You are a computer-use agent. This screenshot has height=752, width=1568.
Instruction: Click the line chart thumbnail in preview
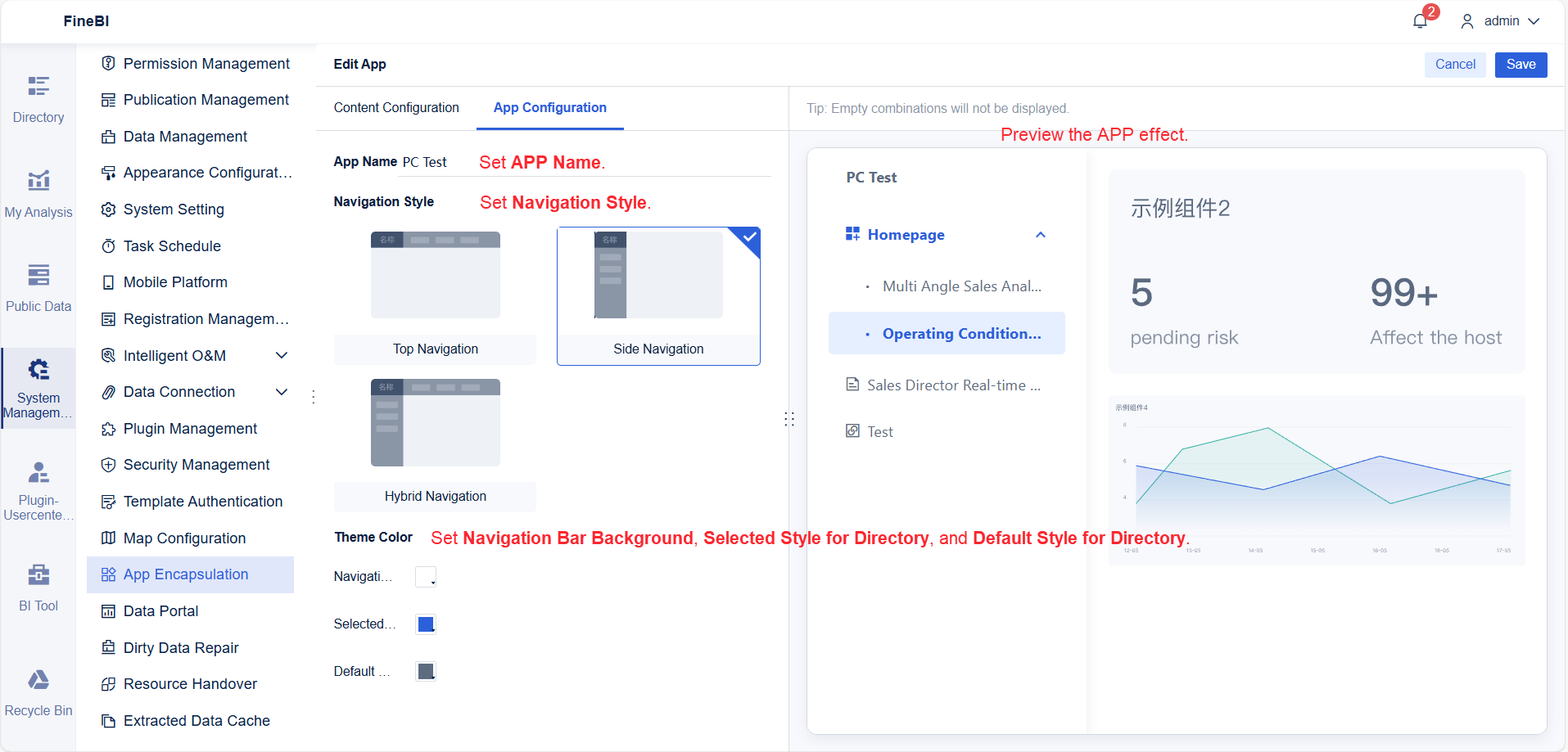click(1316, 480)
